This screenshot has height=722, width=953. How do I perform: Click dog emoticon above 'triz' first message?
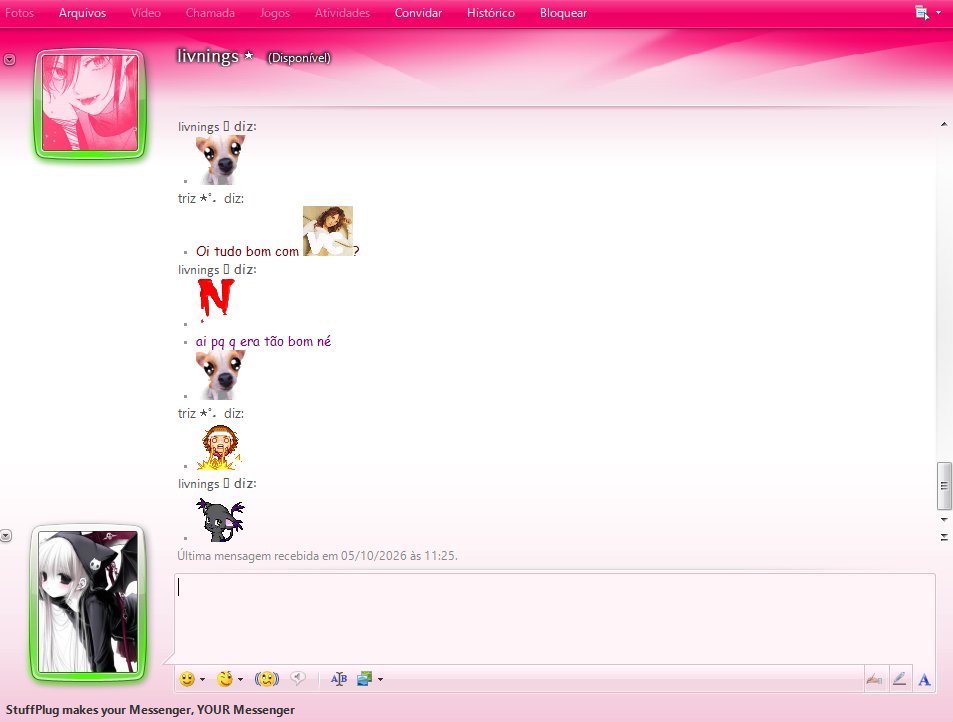220,160
